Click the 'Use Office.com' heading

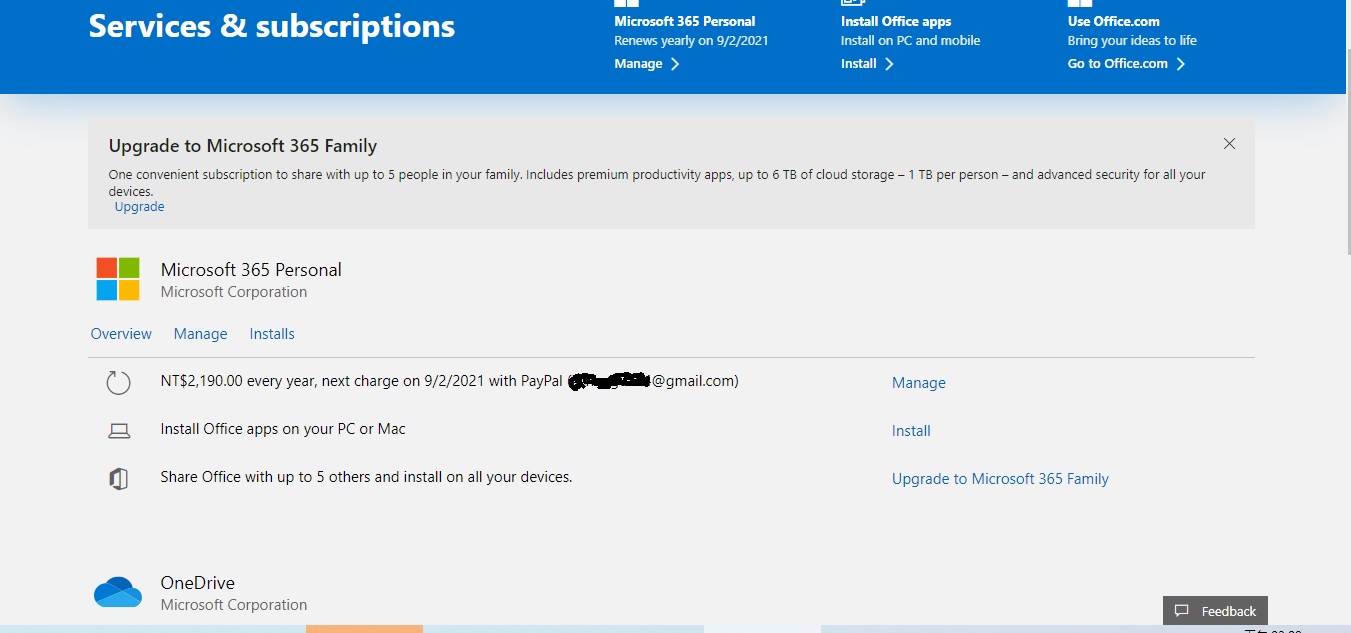pos(1113,21)
